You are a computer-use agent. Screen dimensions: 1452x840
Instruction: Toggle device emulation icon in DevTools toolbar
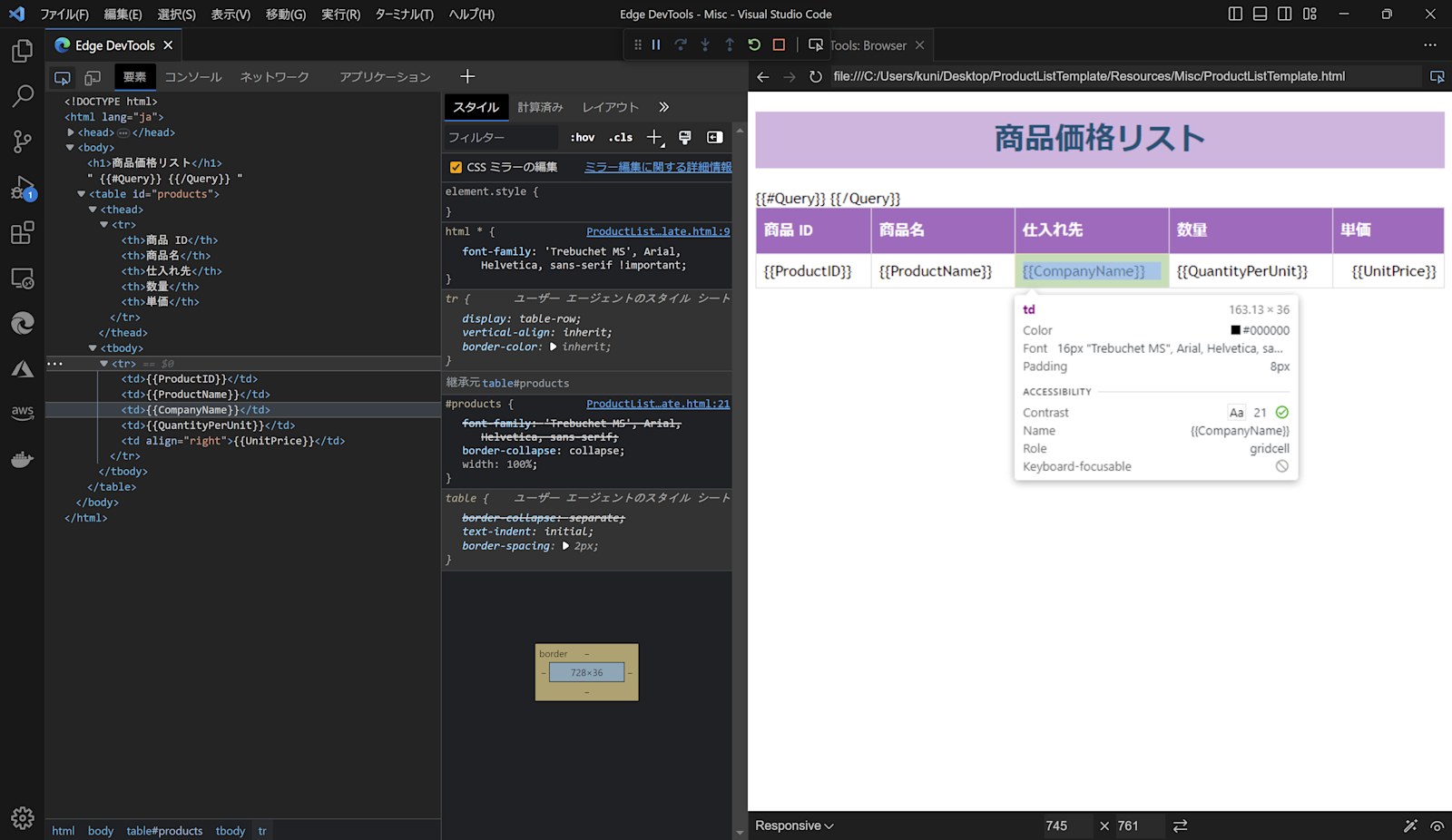(93, 77)
